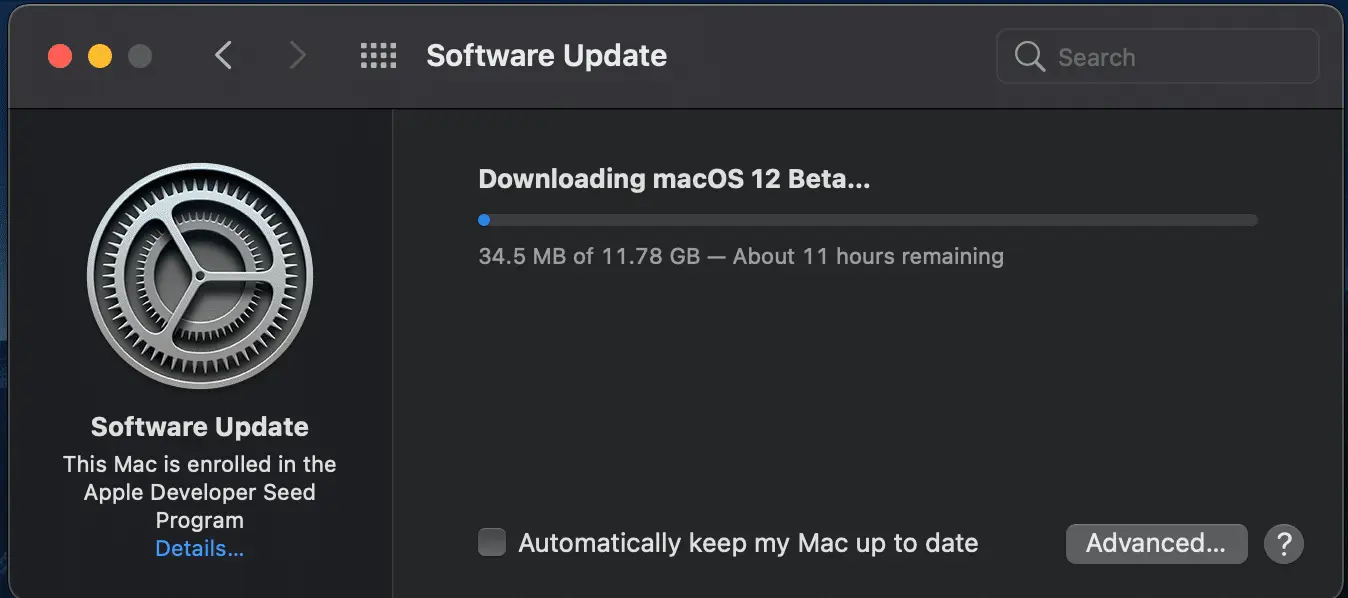Click the Apple Developer Seed Program enrollment text

coord(200,492)
